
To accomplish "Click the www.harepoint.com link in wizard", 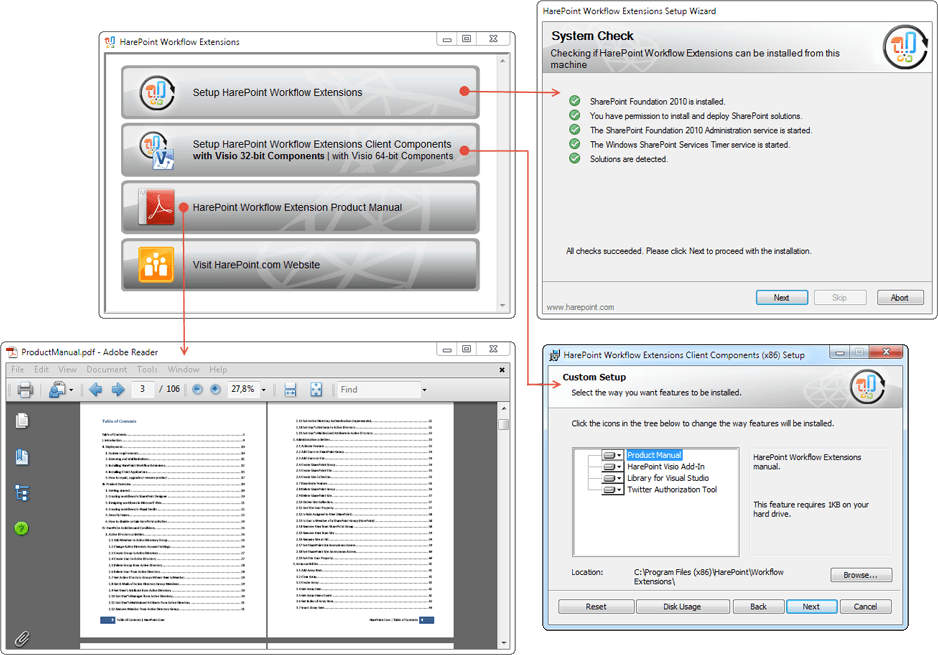I will pos(580,307).
